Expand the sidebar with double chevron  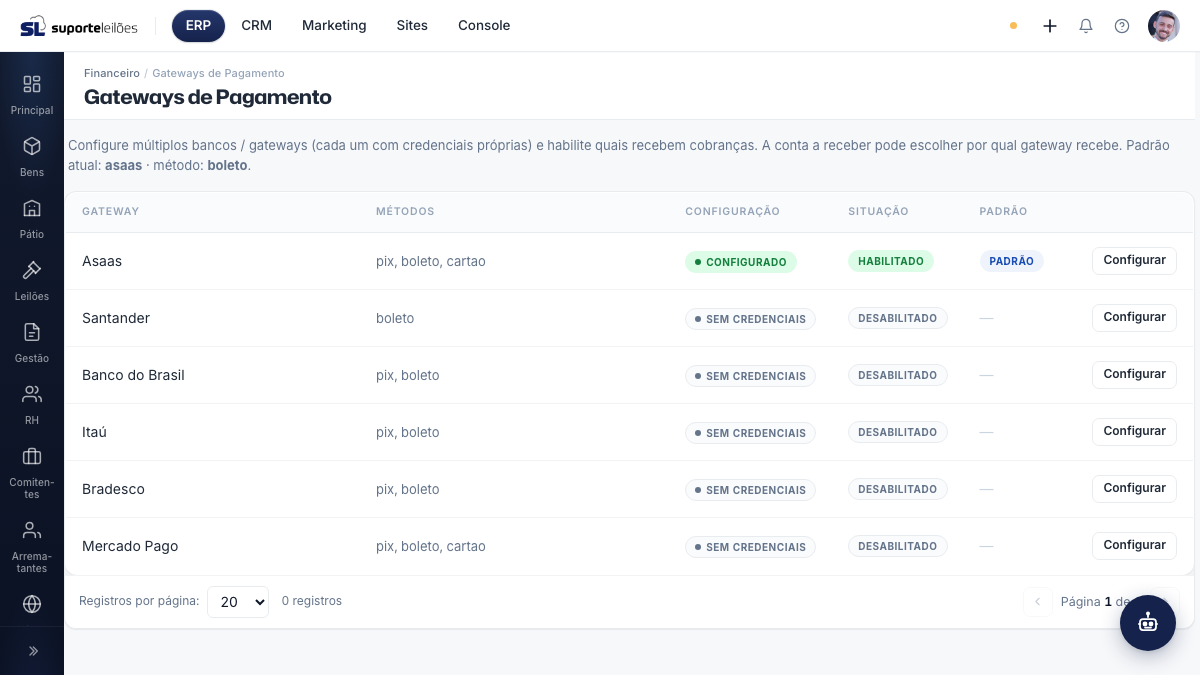point(32,651)
